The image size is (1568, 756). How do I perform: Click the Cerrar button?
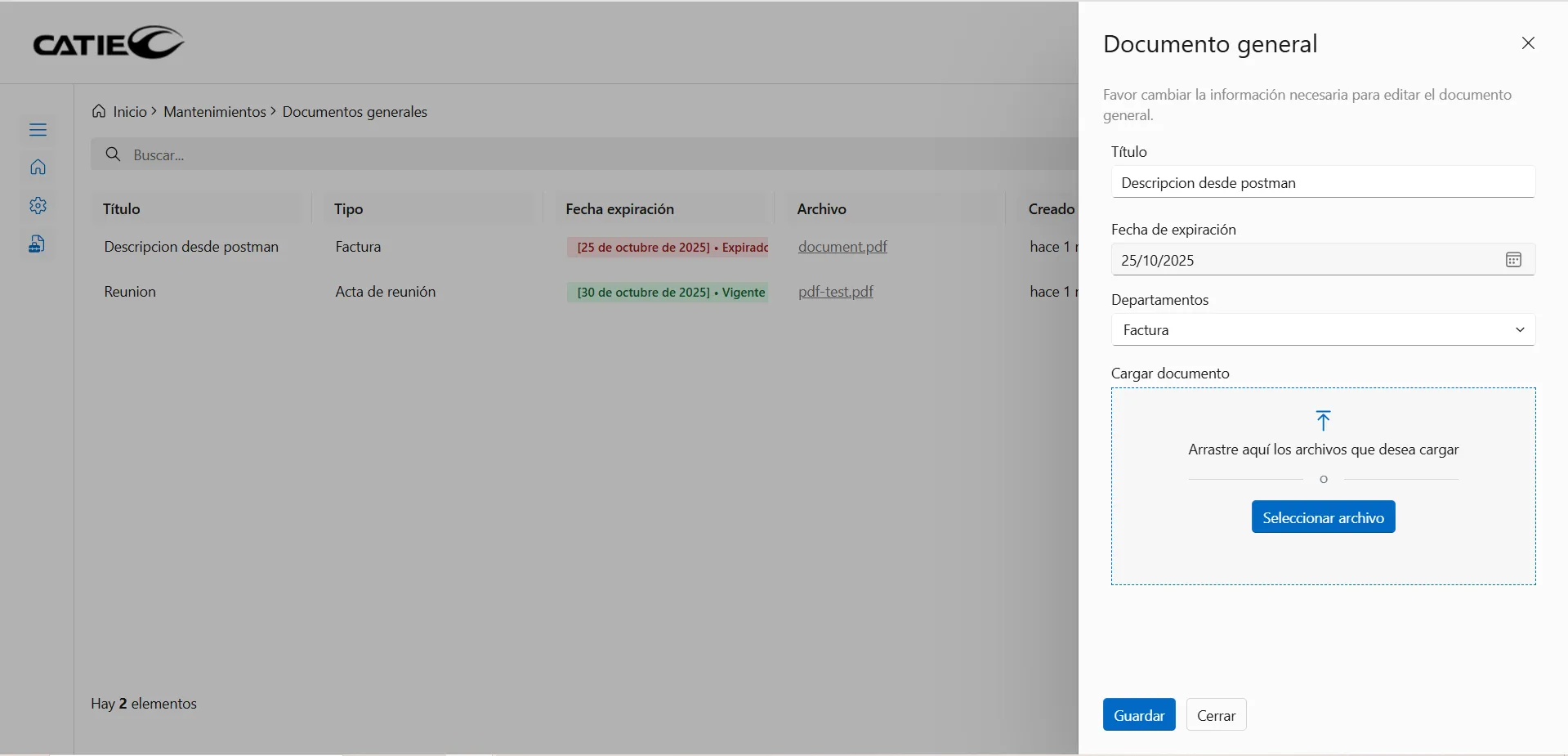[1216, 715]
